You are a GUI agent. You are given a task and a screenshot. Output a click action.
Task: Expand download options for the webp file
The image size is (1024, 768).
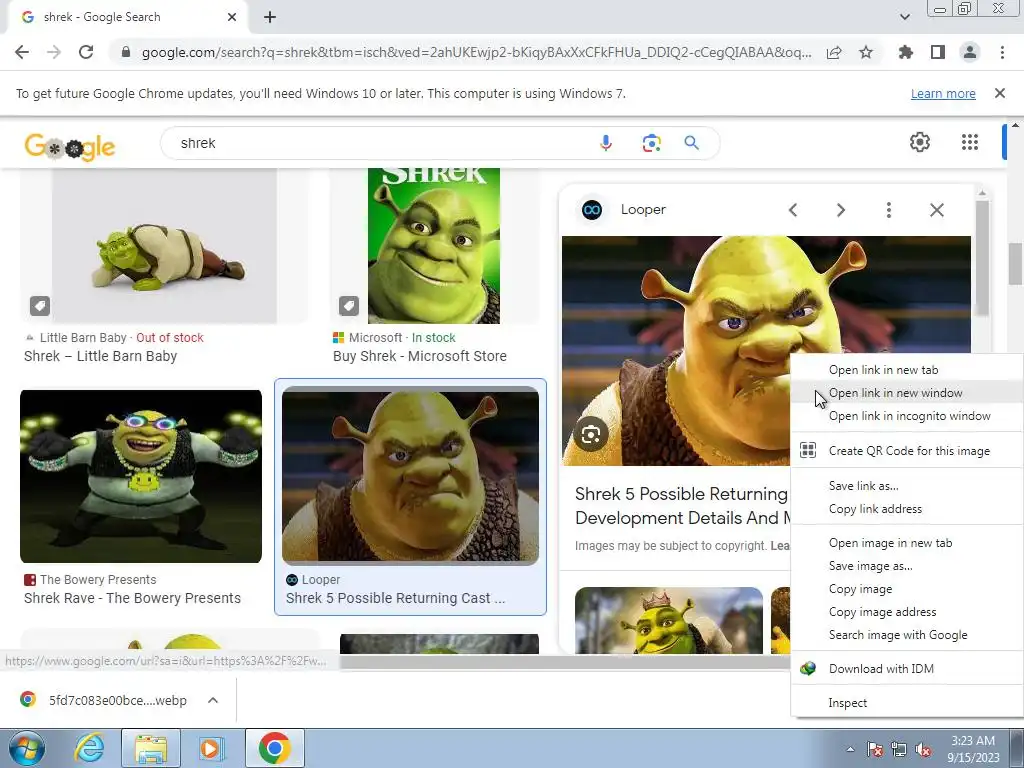point(212,700)
